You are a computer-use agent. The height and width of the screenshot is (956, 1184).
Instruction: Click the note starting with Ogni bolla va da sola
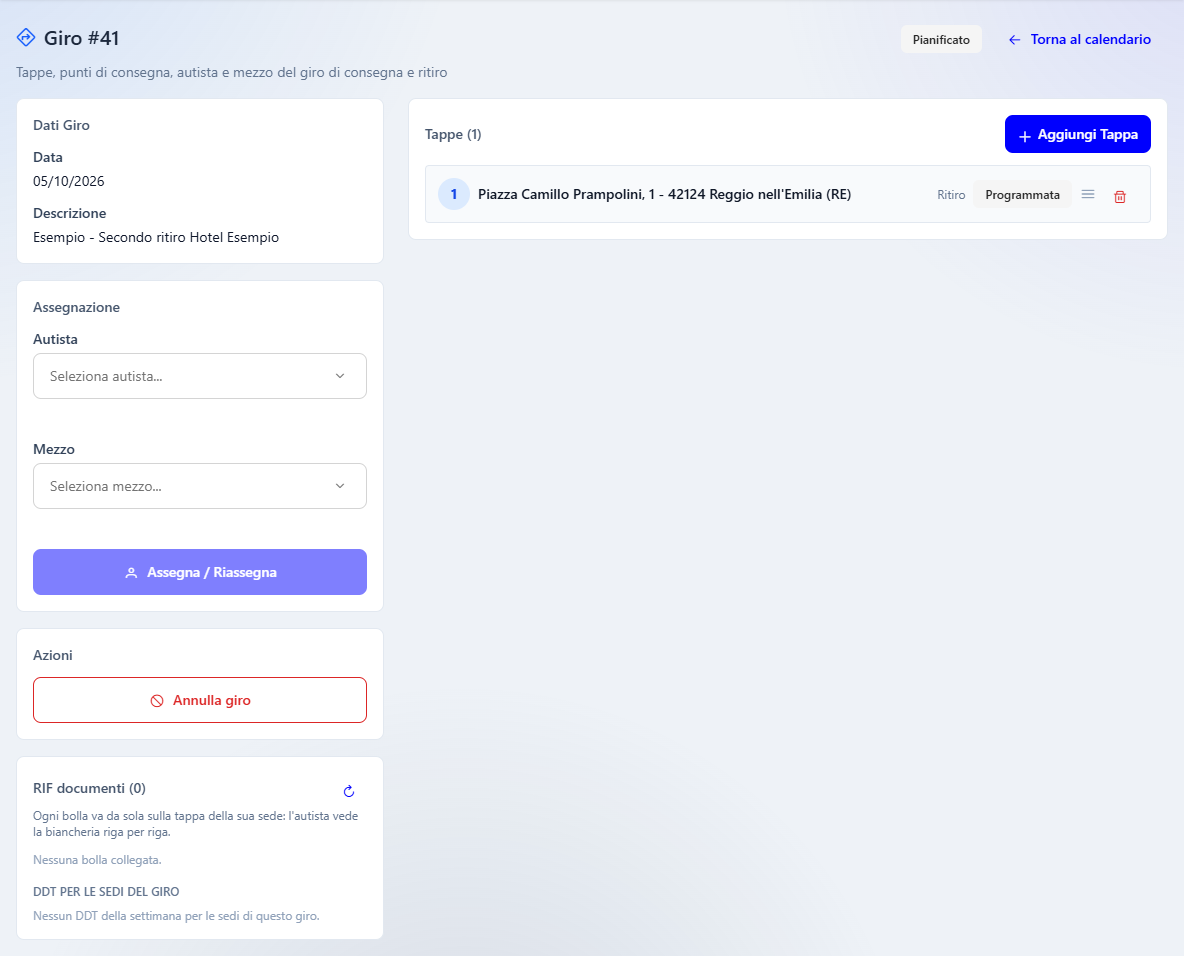[196, 824]
